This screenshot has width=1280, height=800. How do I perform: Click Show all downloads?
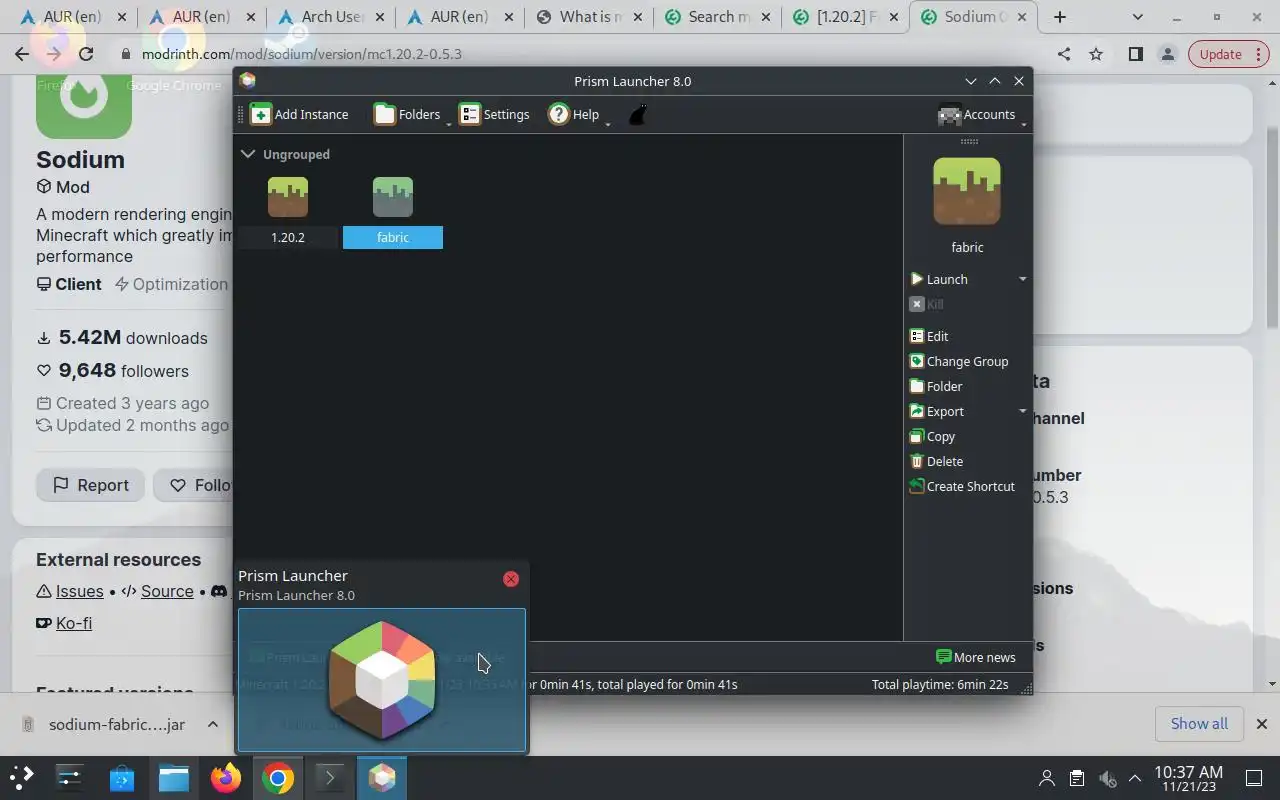[x=1199, y=723]
